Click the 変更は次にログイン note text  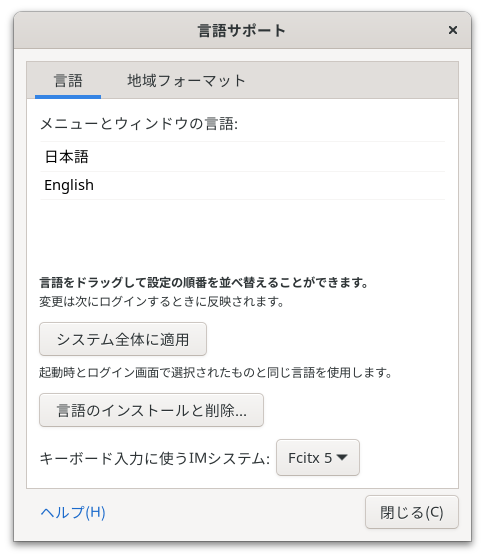[x=161, y=302]
